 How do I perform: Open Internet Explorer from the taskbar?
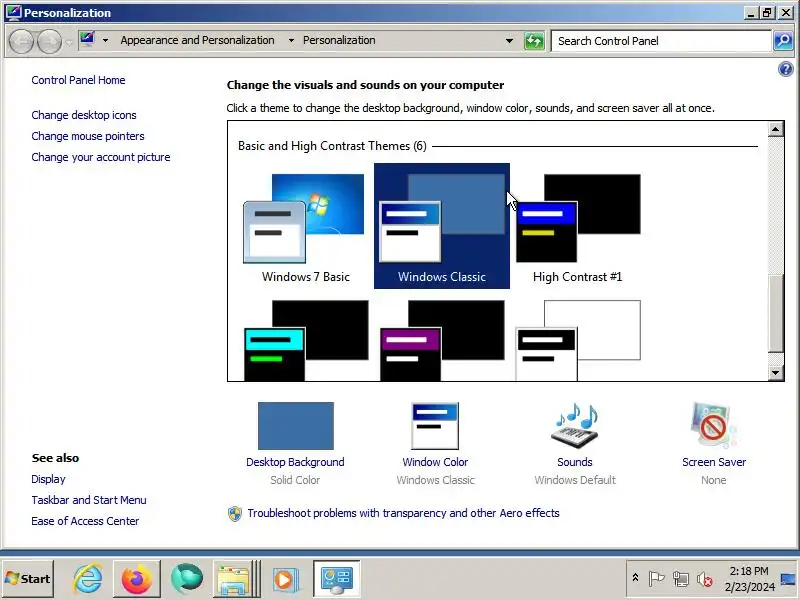click(x=87, y=579)
